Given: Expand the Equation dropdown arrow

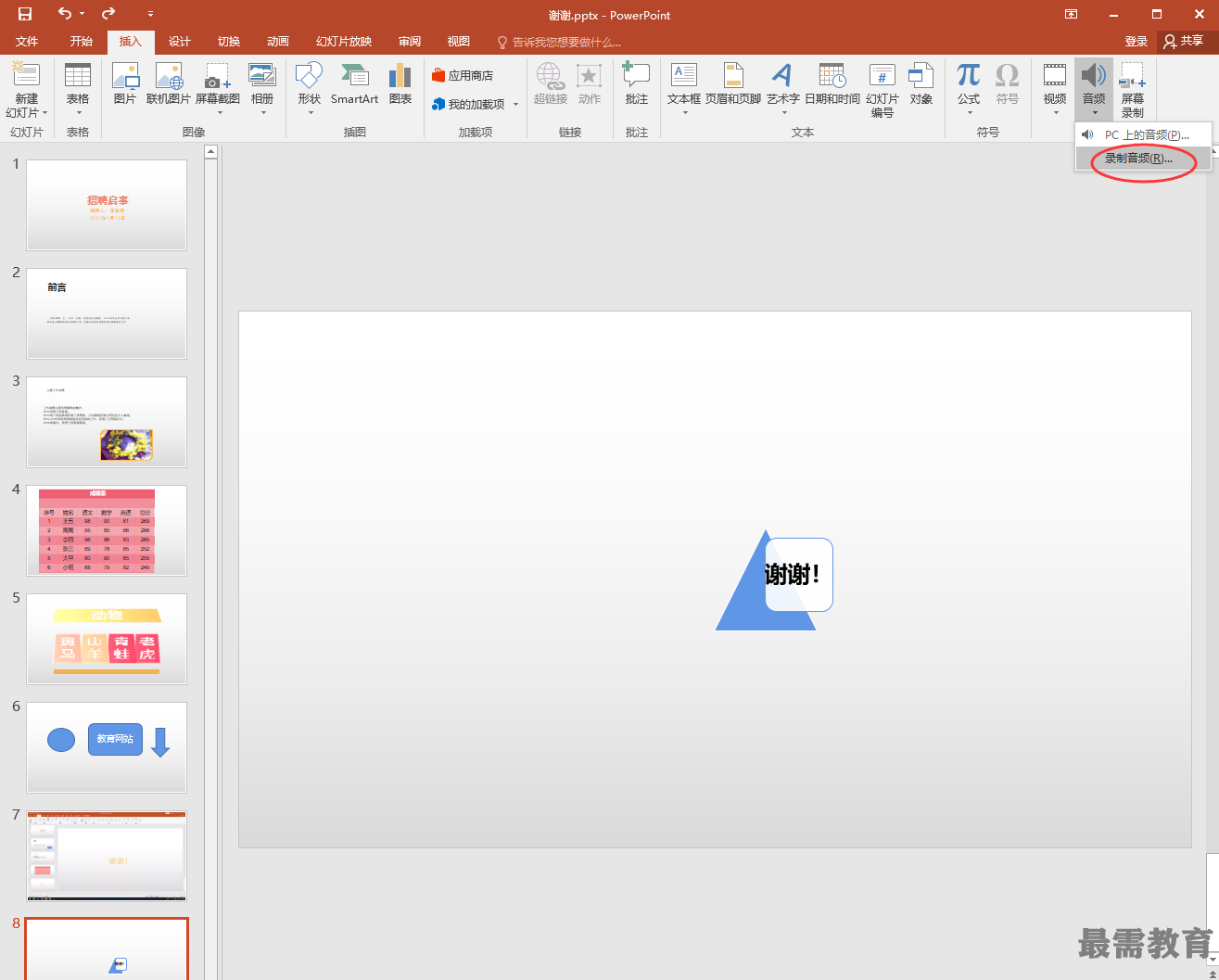Looking at the screenshot, I should pos(970,113).
